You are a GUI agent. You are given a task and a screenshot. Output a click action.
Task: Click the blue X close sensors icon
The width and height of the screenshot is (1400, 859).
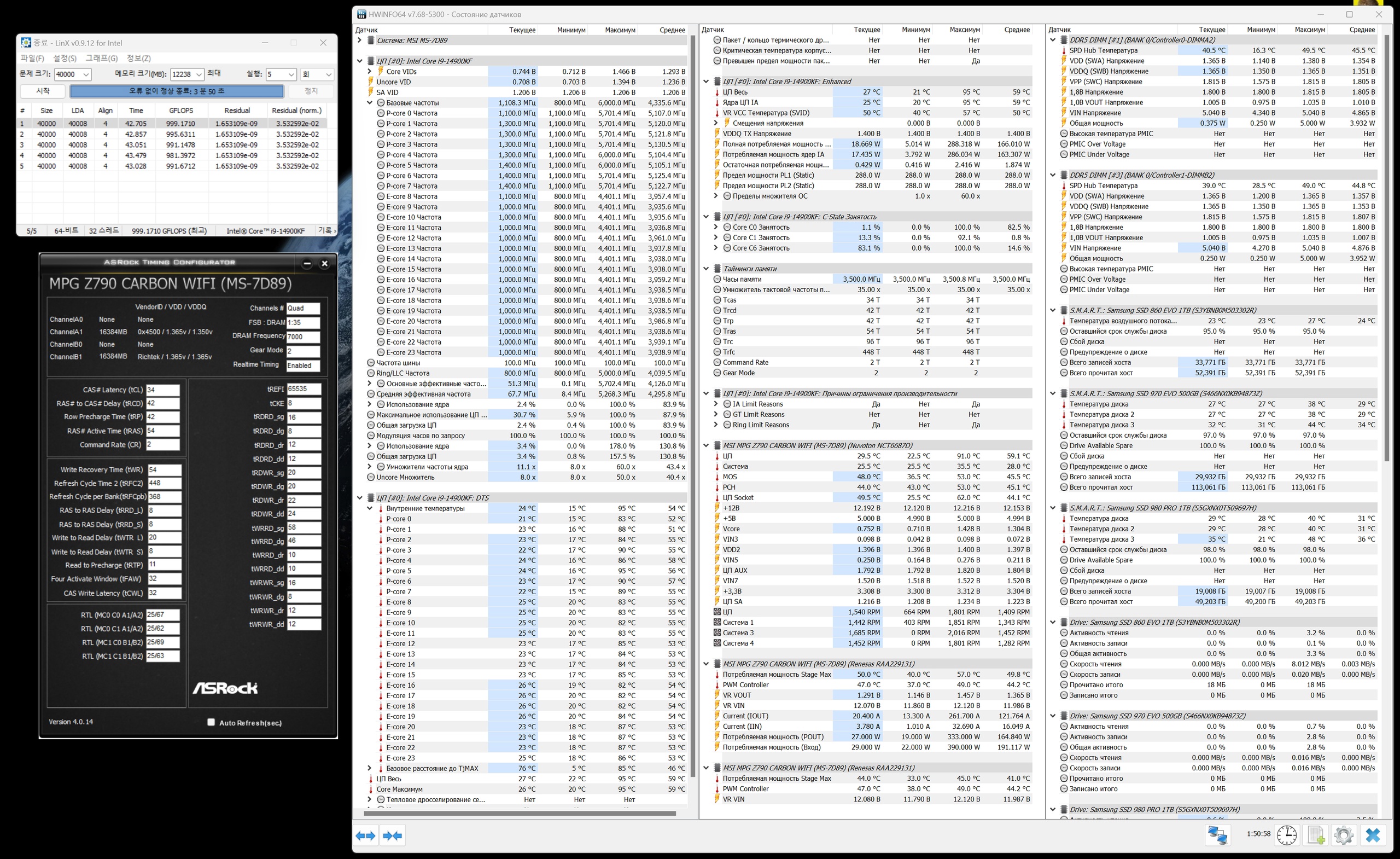[1373, 835]
